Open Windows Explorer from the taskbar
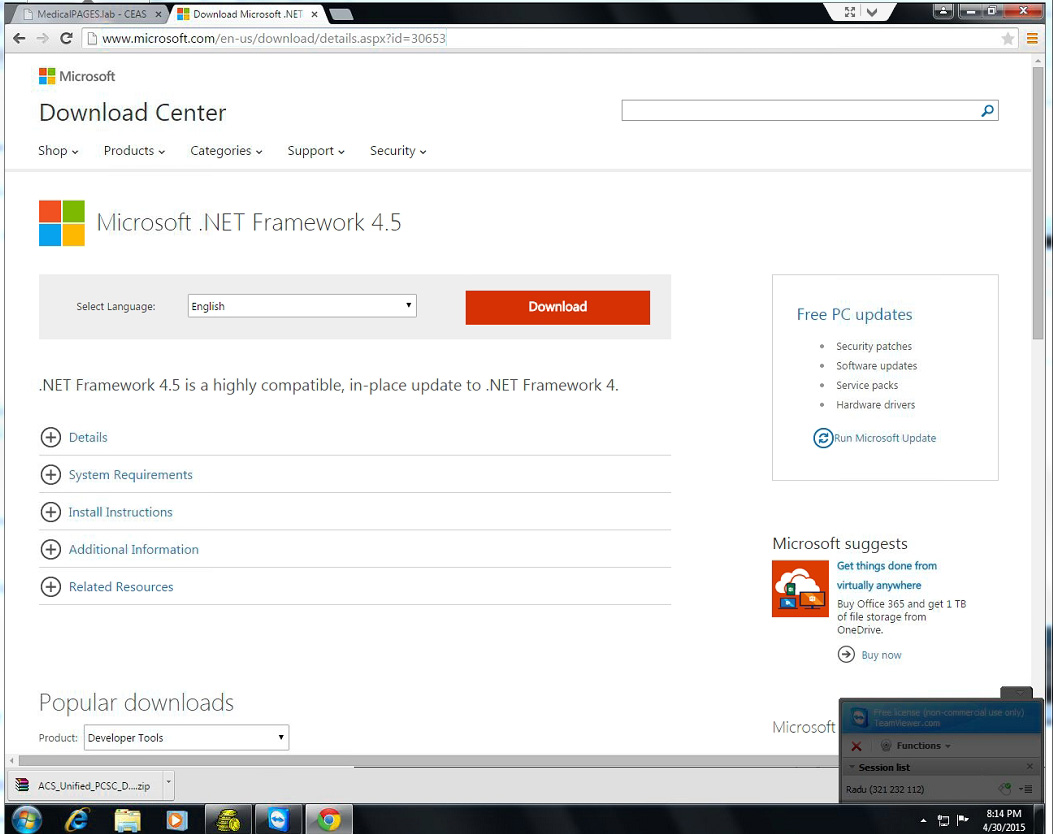The height and width of the screenshot is (834, 1053). coord(127,819)
